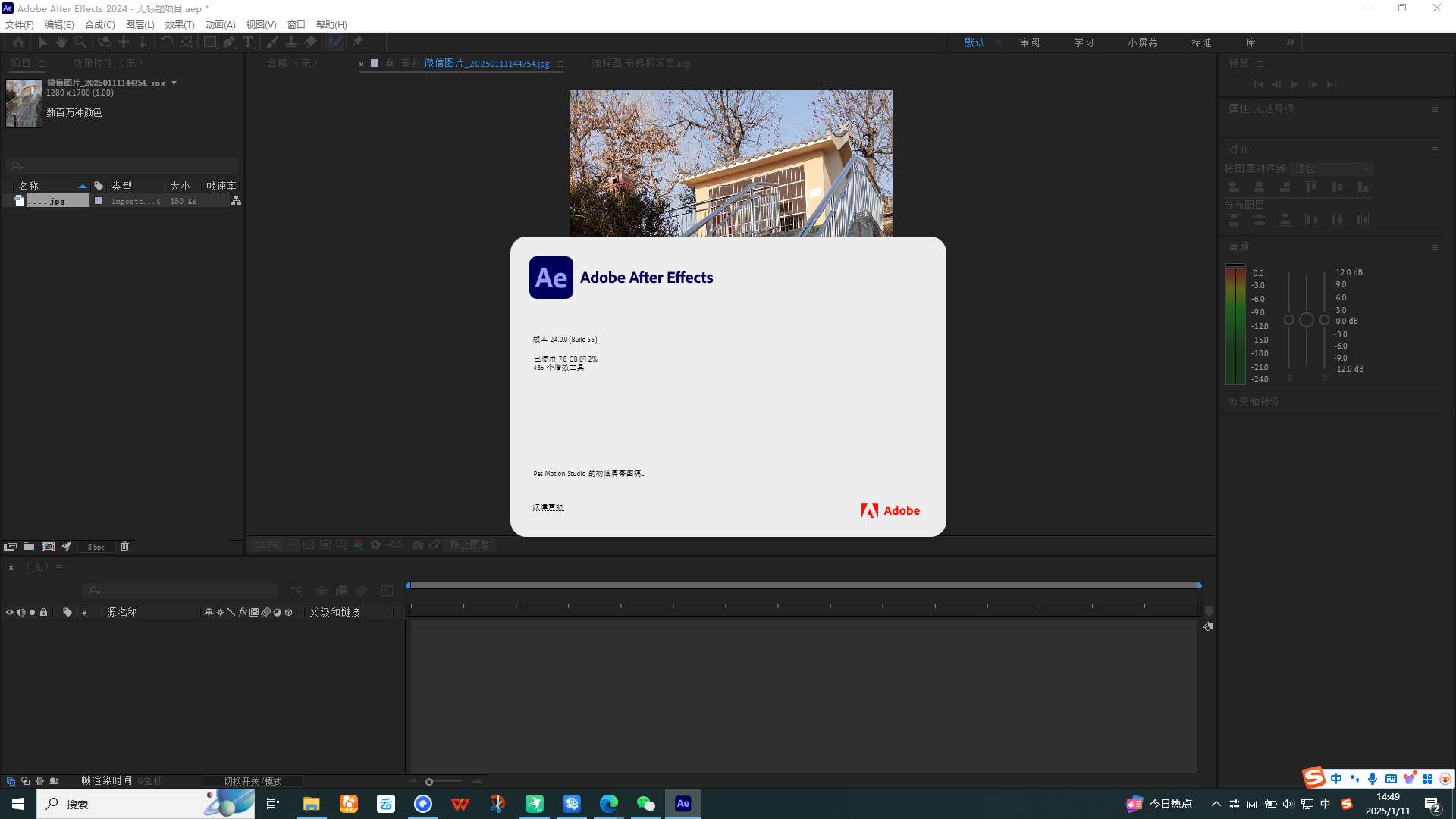1456x819 pixels.
Task: Switch to the 审阅 workspace tab
Action: pos(1030,42)
